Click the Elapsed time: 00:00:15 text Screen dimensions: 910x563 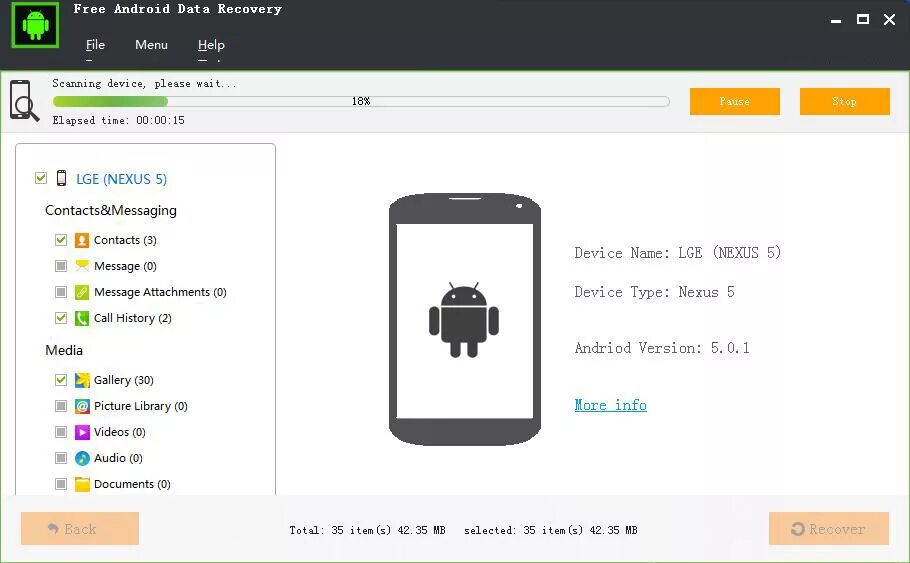(118, 120)
